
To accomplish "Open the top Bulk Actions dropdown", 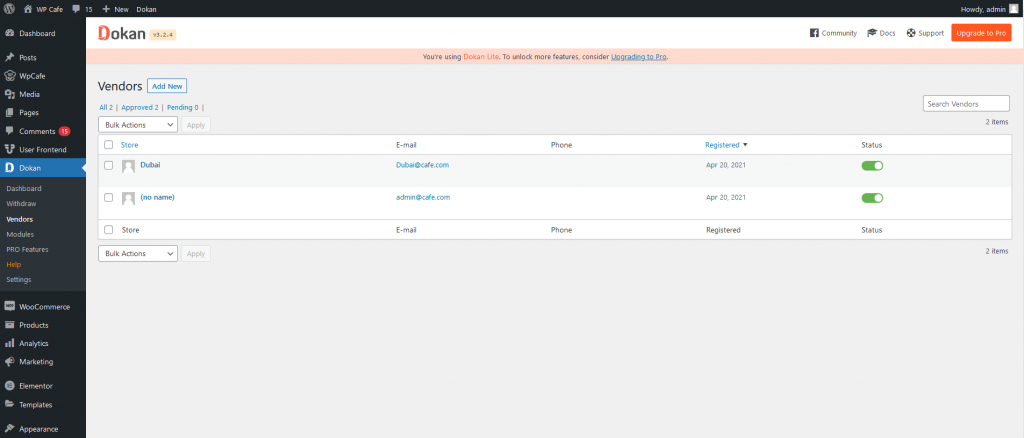I will coord(138,125).
